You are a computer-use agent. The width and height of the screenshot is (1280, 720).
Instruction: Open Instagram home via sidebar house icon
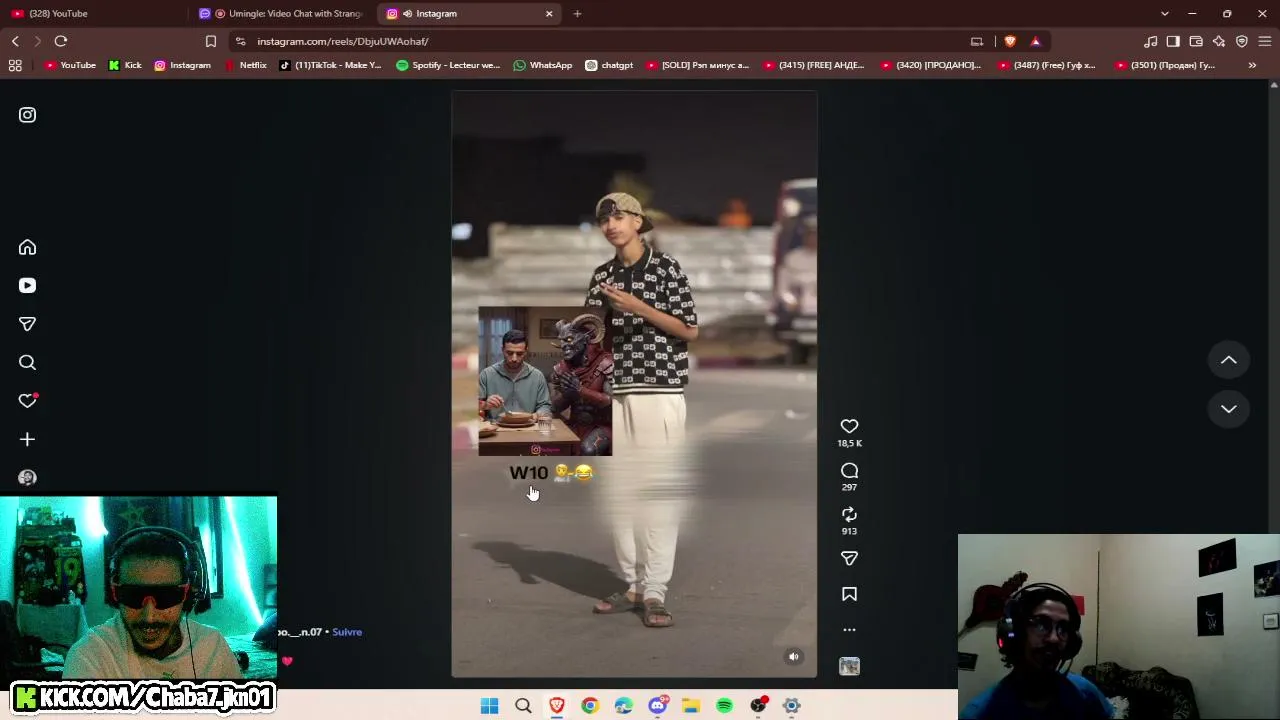click(27, 247)
